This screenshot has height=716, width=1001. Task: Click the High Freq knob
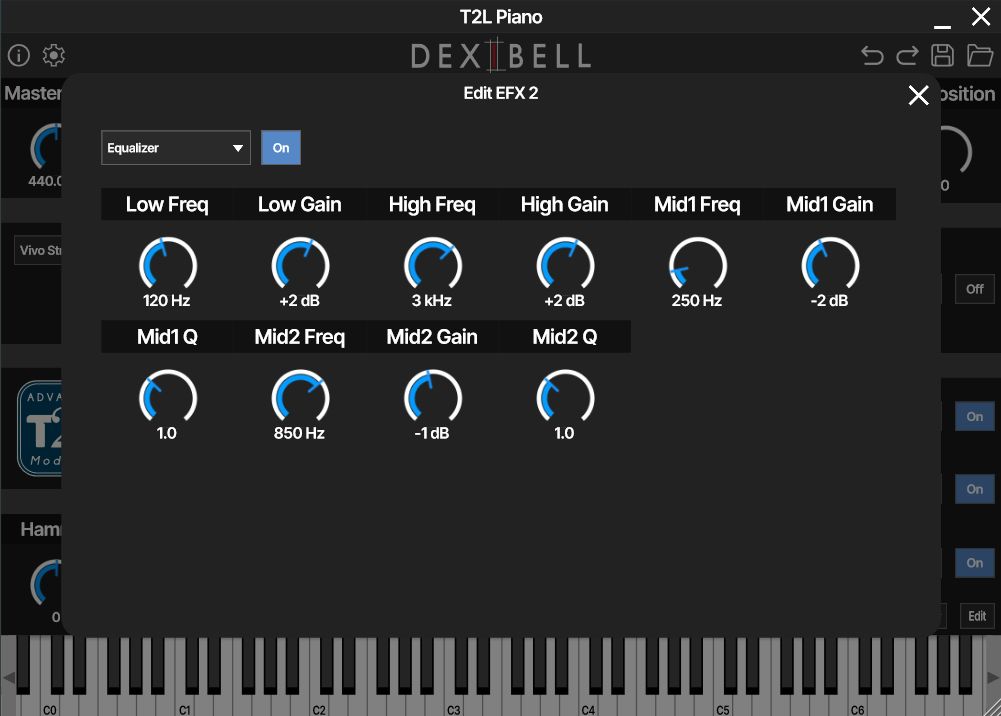coord(433,265)
